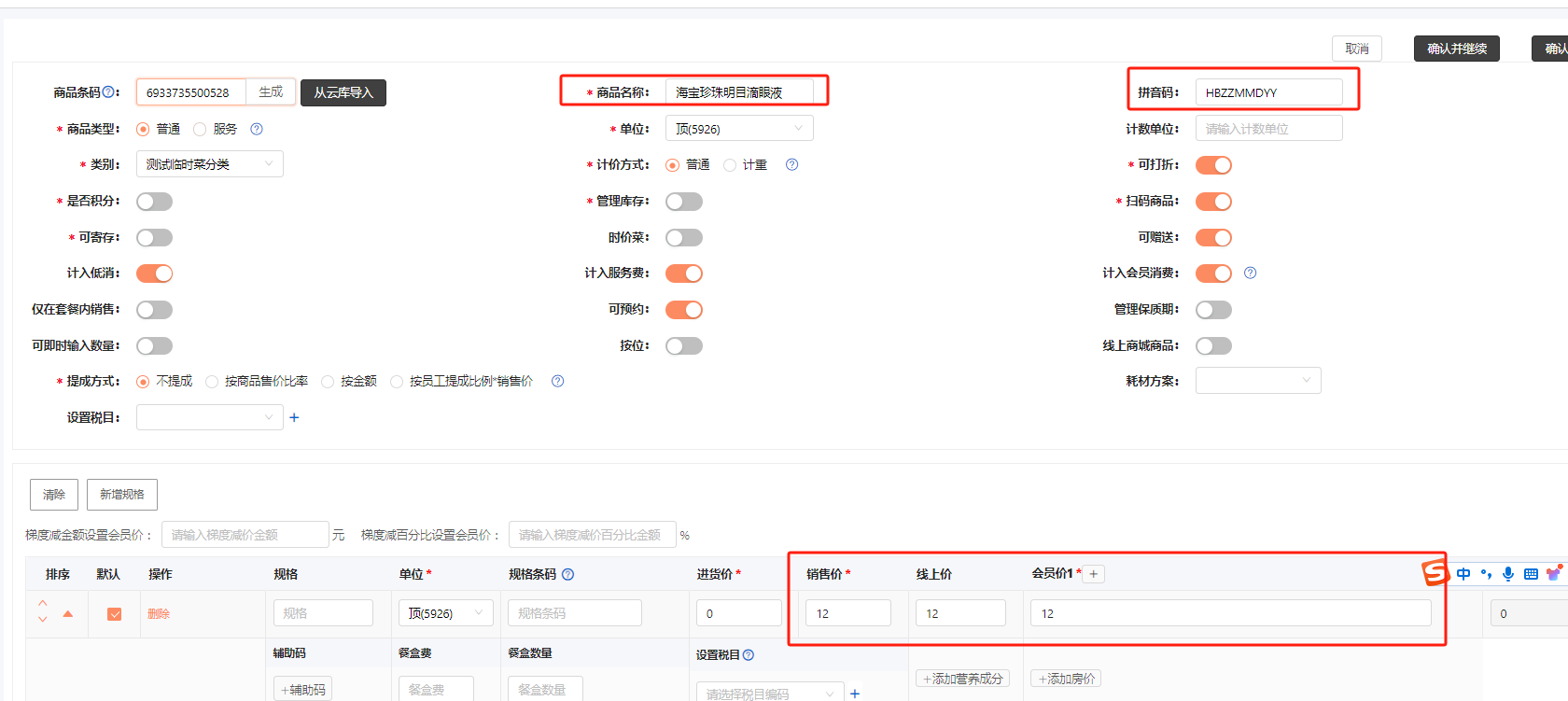Click the 从云库导入 button
1568x701 pixels.
click(x=343, y=92)
